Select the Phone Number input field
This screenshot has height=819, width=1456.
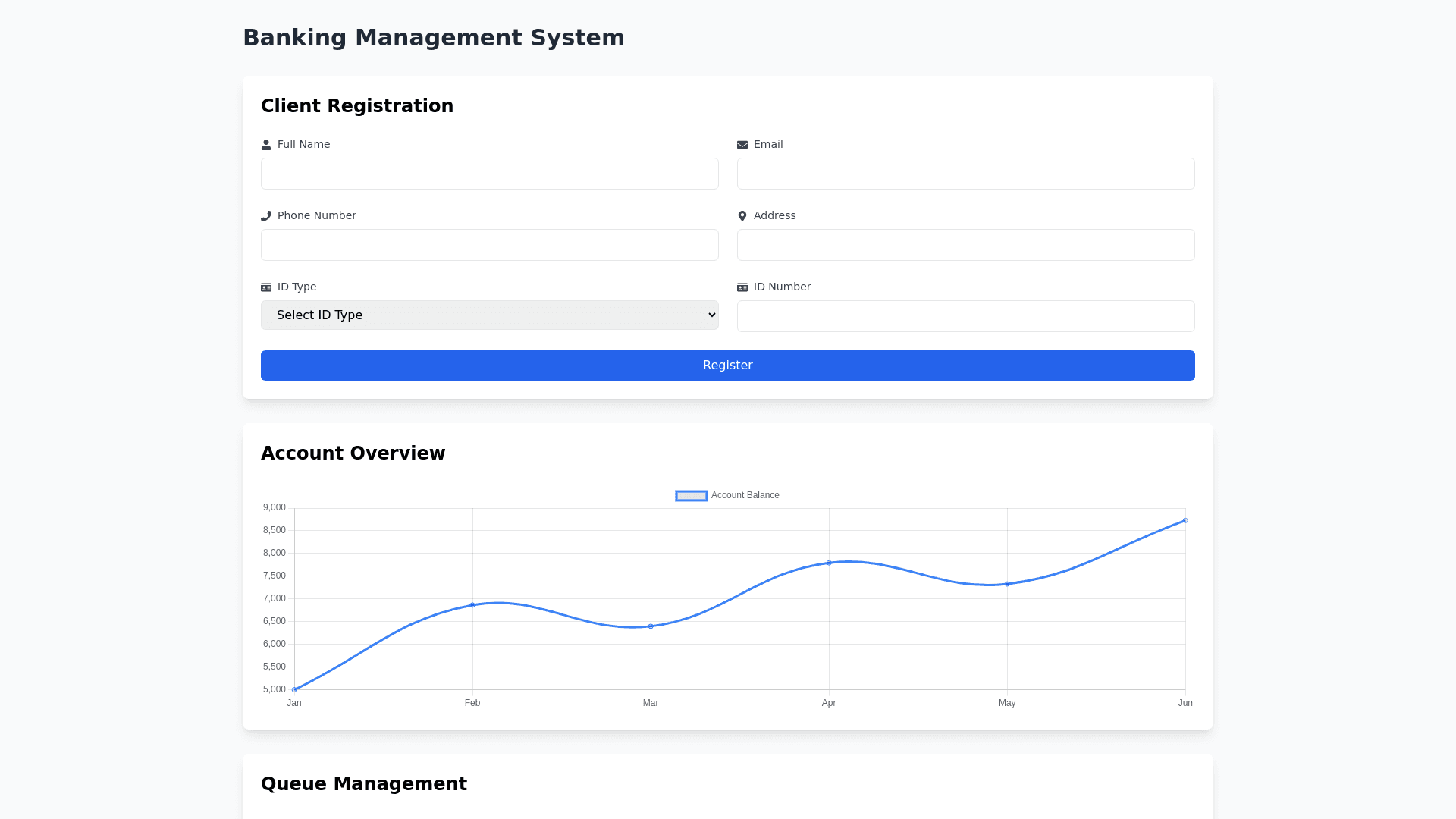489,245
